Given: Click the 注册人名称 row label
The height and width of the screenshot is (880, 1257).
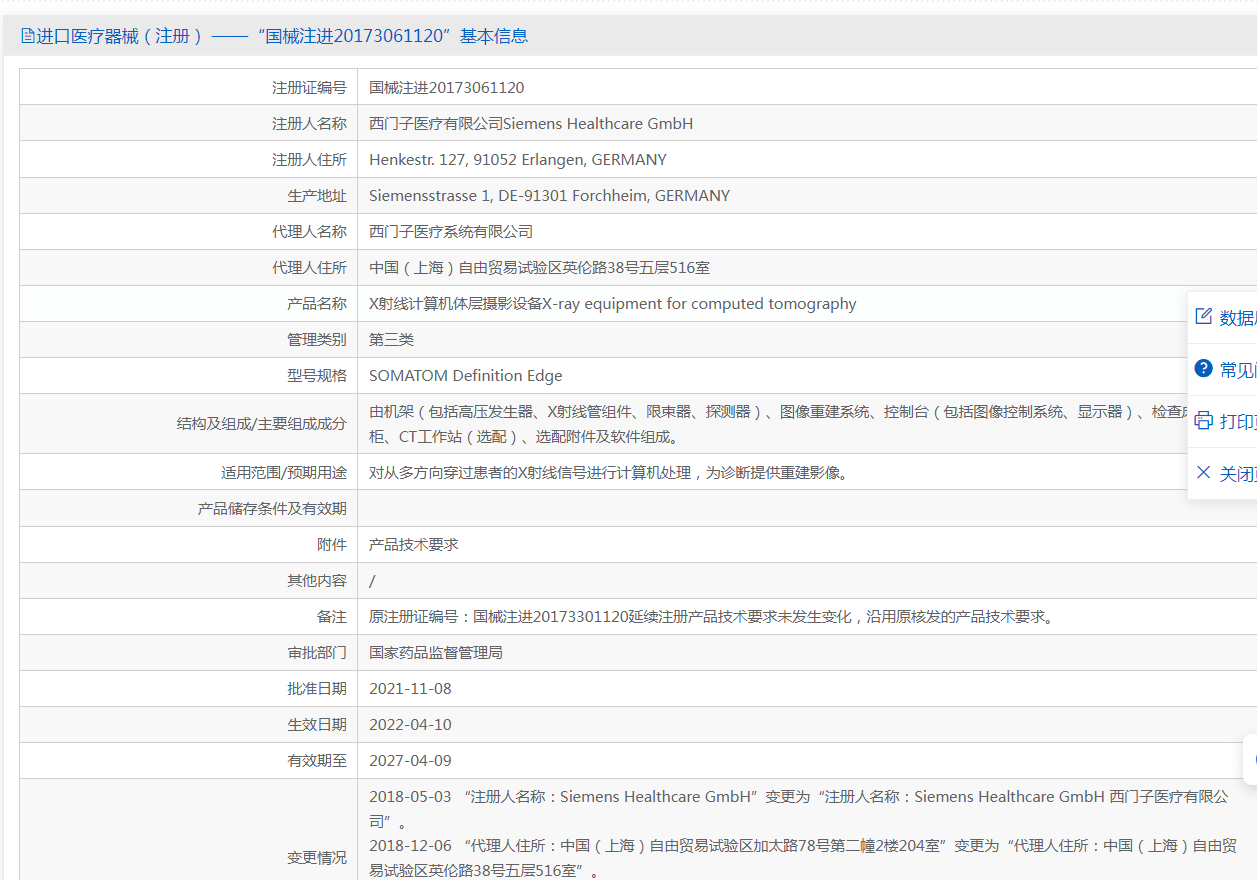Looking at the screenshot, I should tap(309, 124).
